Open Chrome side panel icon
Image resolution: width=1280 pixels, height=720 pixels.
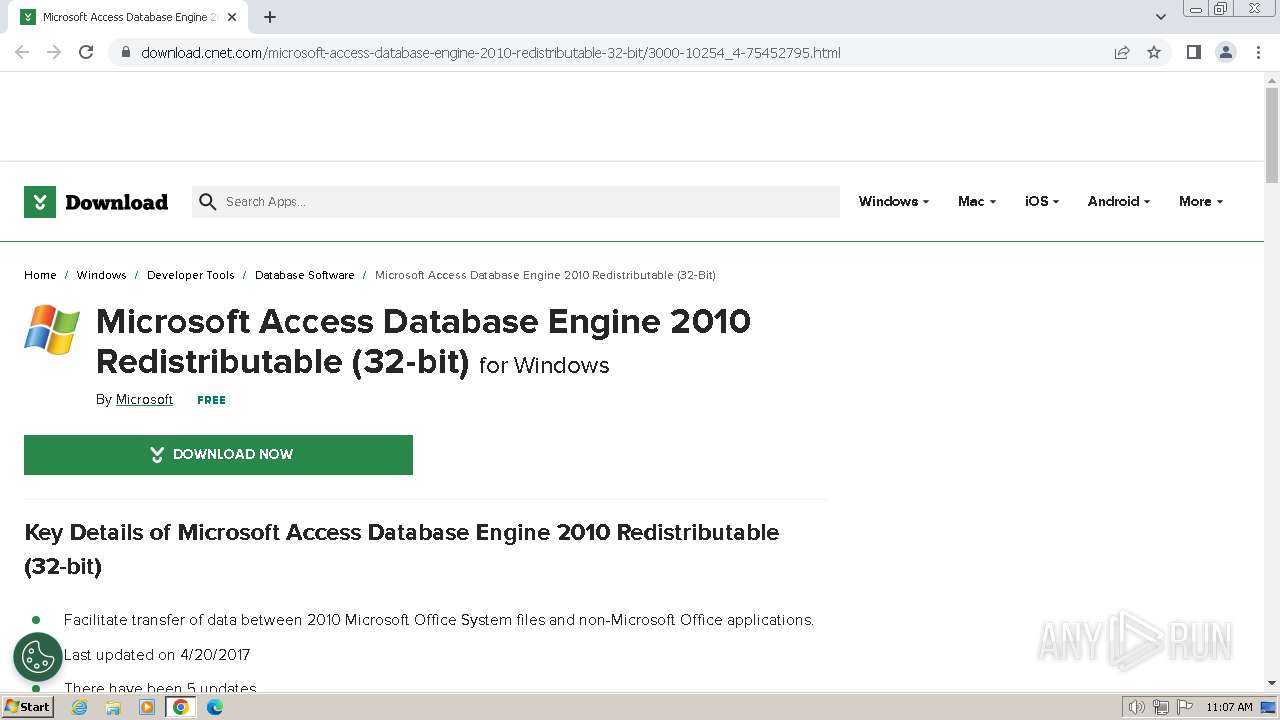tap(1193, 52)
